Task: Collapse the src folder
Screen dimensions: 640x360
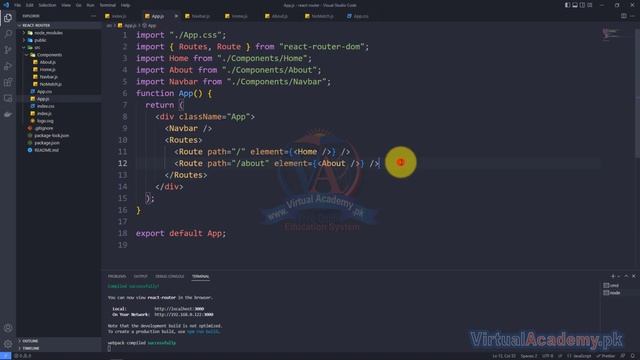Action: click(x=59, y=47)
